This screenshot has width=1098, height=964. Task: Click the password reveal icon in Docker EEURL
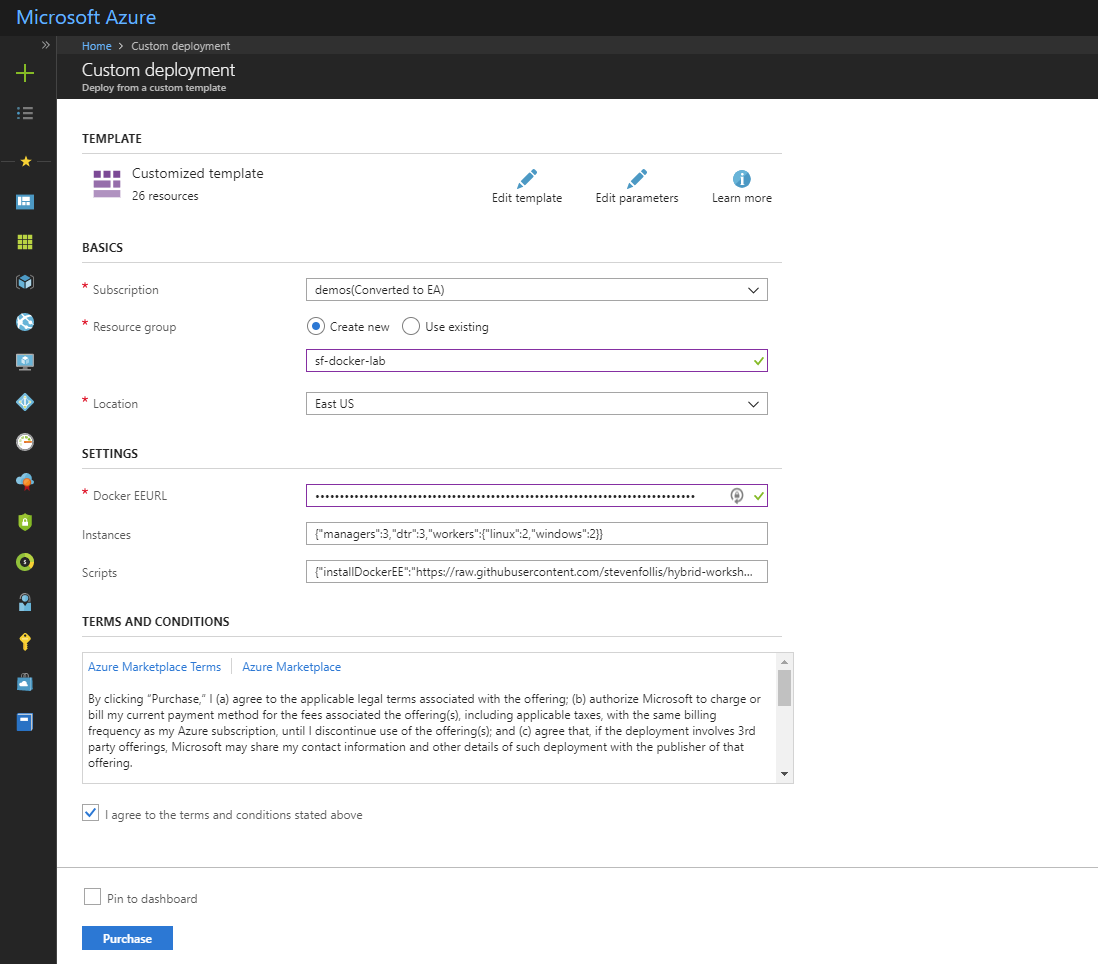[x=737, y=496]
